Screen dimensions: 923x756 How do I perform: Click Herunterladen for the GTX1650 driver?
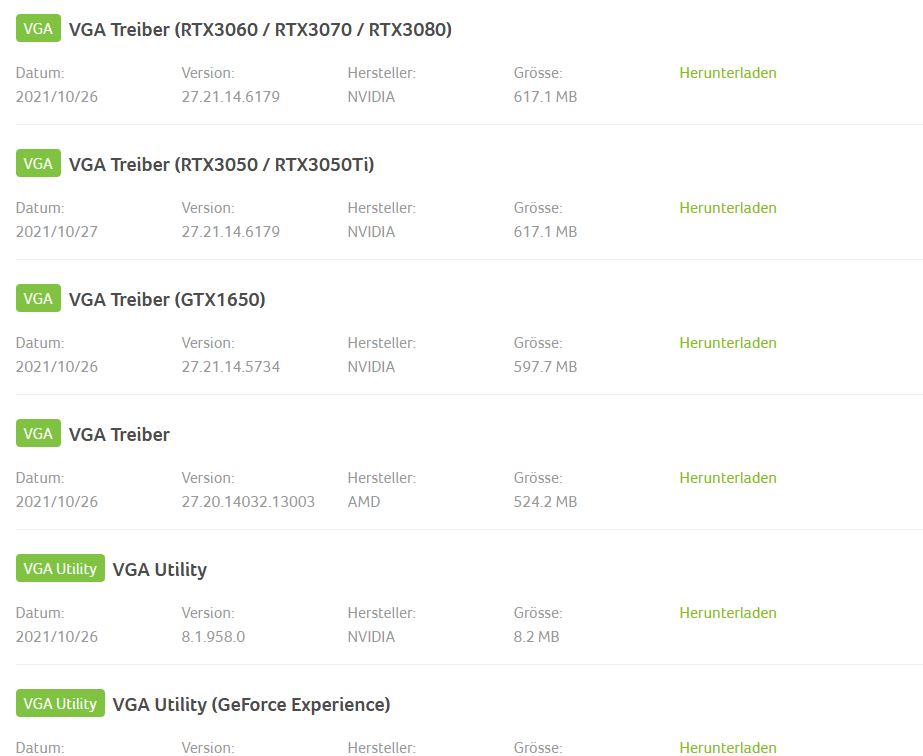[x=727, y=343]
